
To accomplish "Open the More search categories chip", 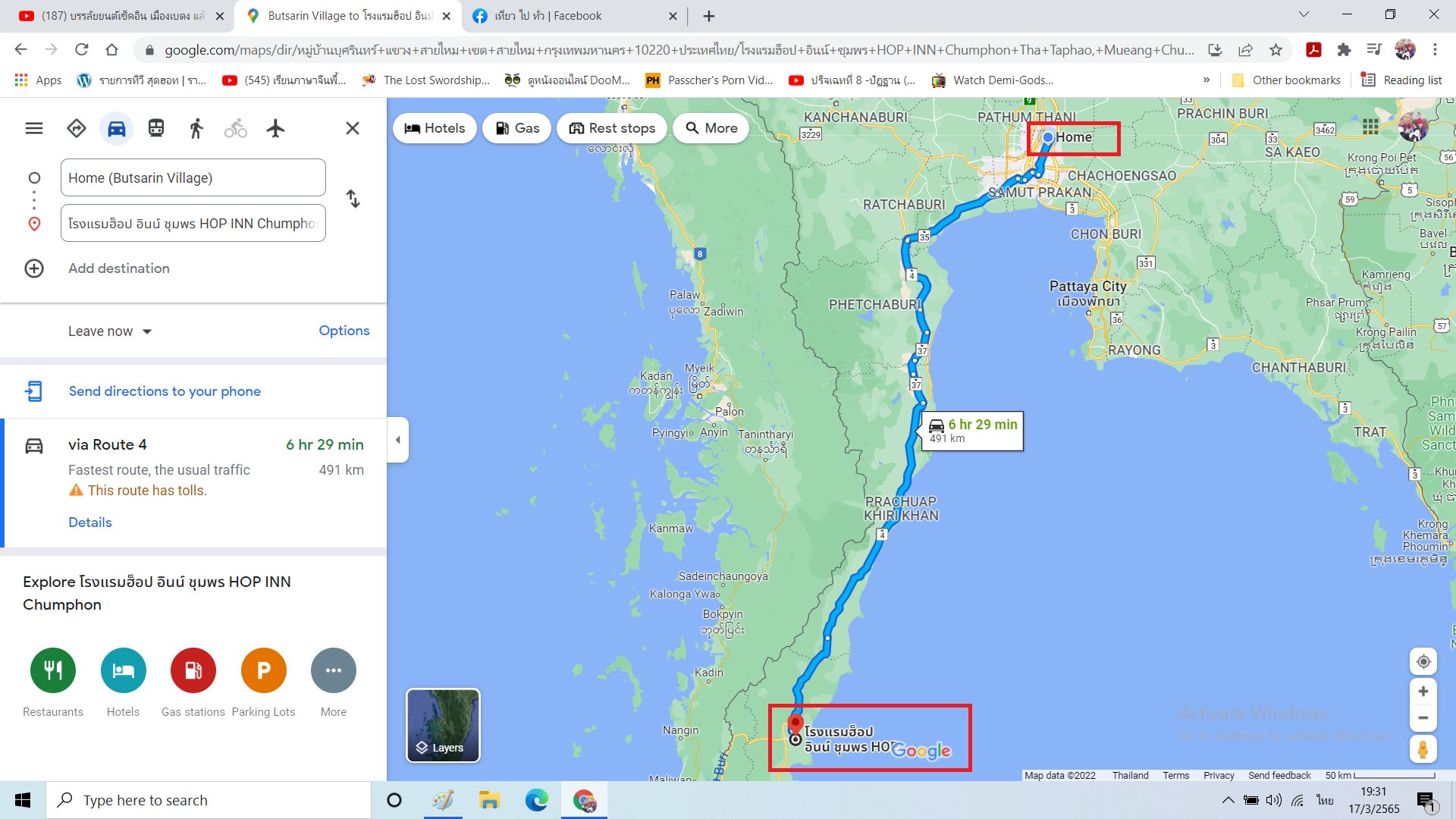I will [x=711, y=128].
